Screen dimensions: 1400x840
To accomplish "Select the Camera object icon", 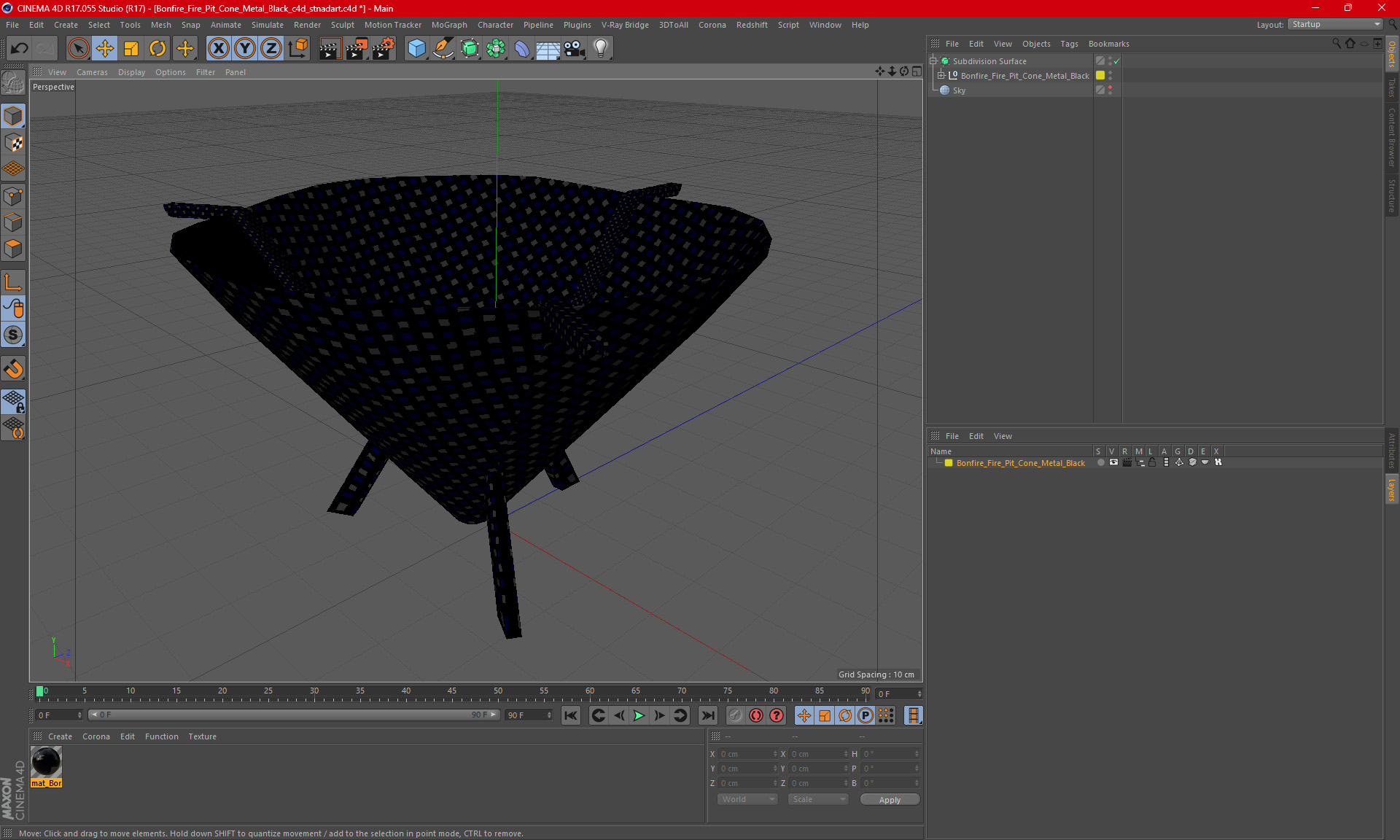I will (x=574, y=49).
